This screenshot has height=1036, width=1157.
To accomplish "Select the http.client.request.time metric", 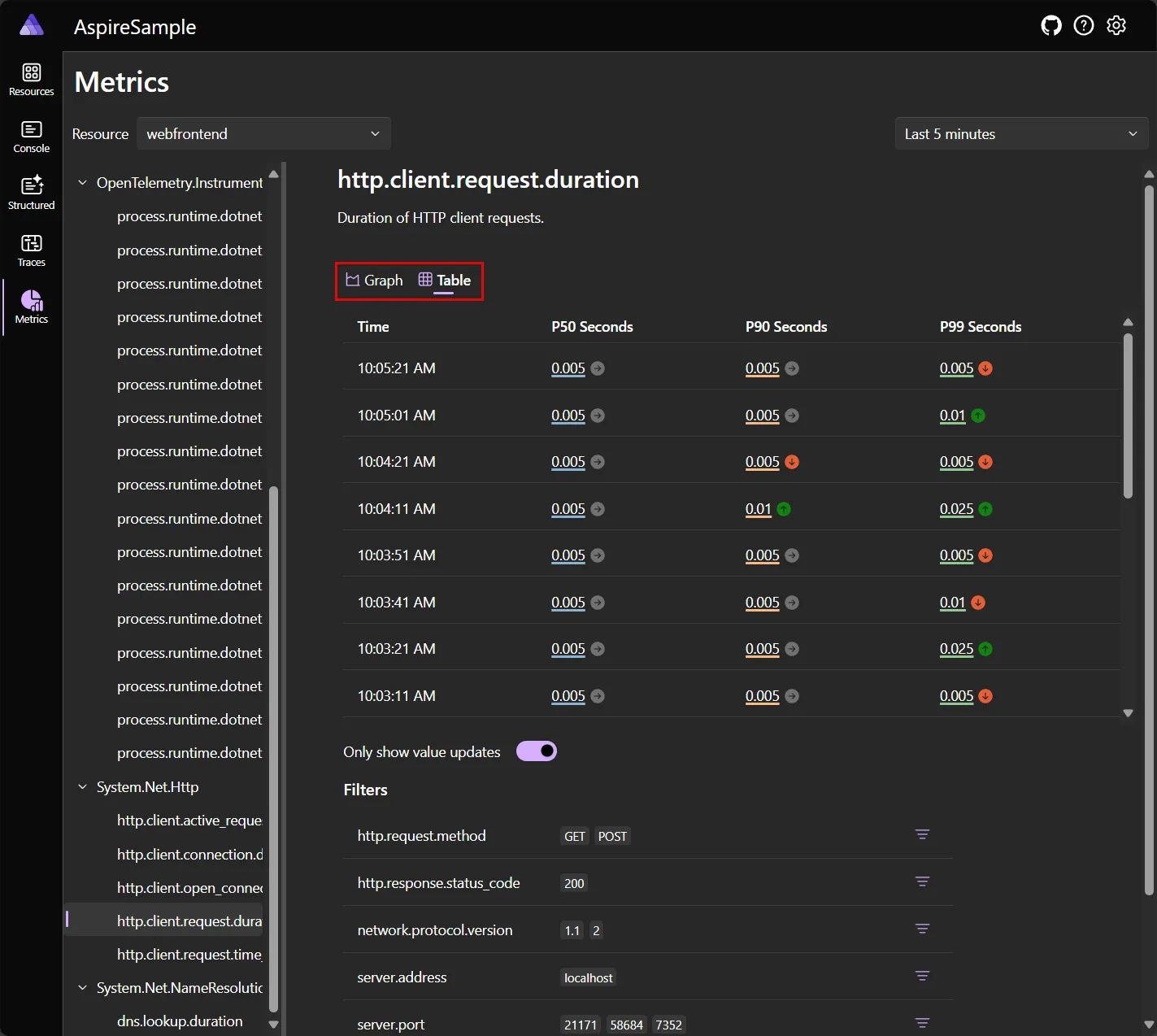I will pos(189,954).
